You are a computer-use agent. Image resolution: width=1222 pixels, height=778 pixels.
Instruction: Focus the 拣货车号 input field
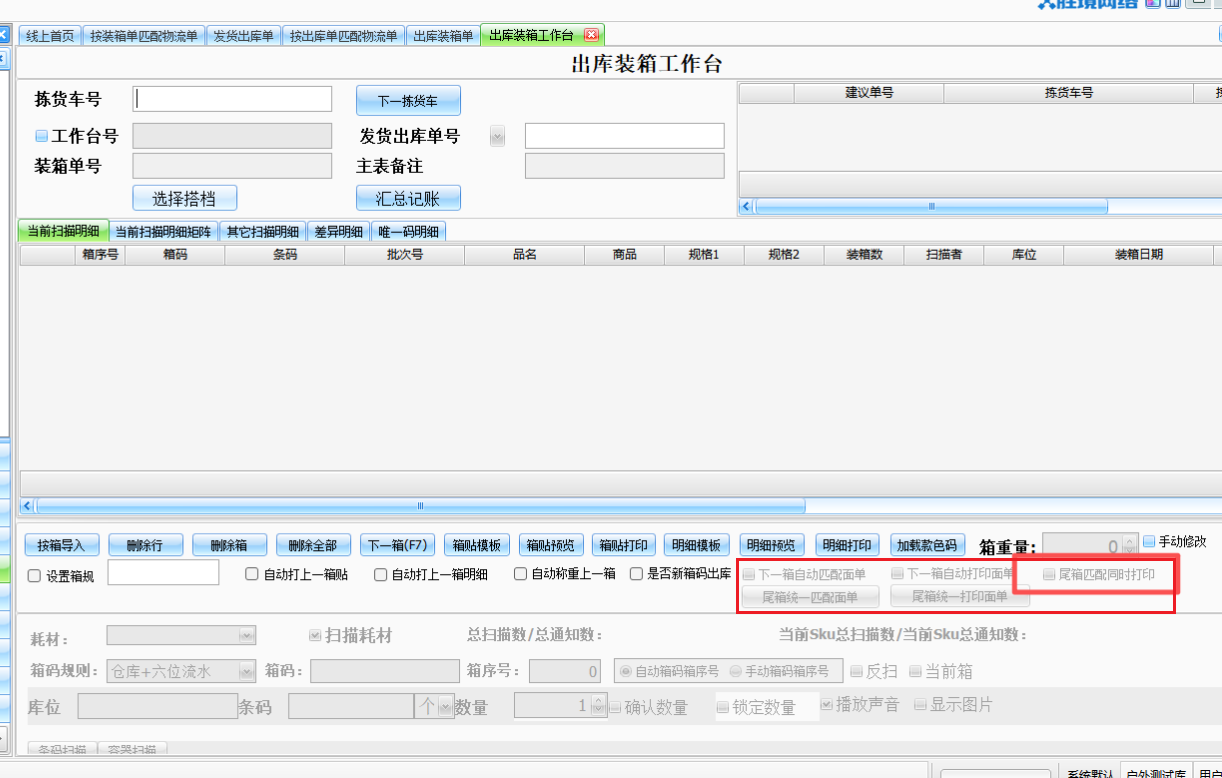point(233,99)
